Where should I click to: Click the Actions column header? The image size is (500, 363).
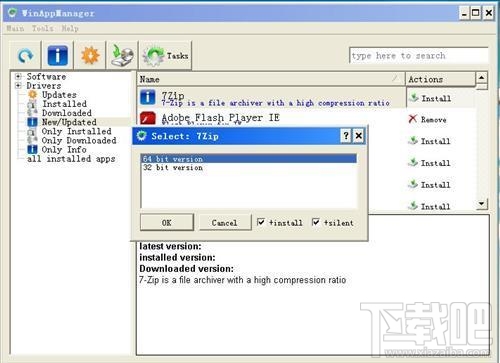[440, 79]
